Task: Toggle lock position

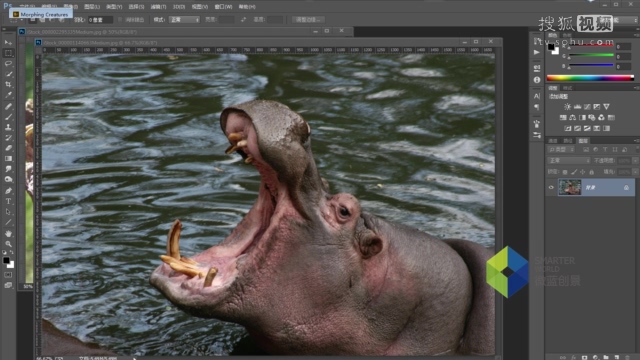Action: (582, 172)
